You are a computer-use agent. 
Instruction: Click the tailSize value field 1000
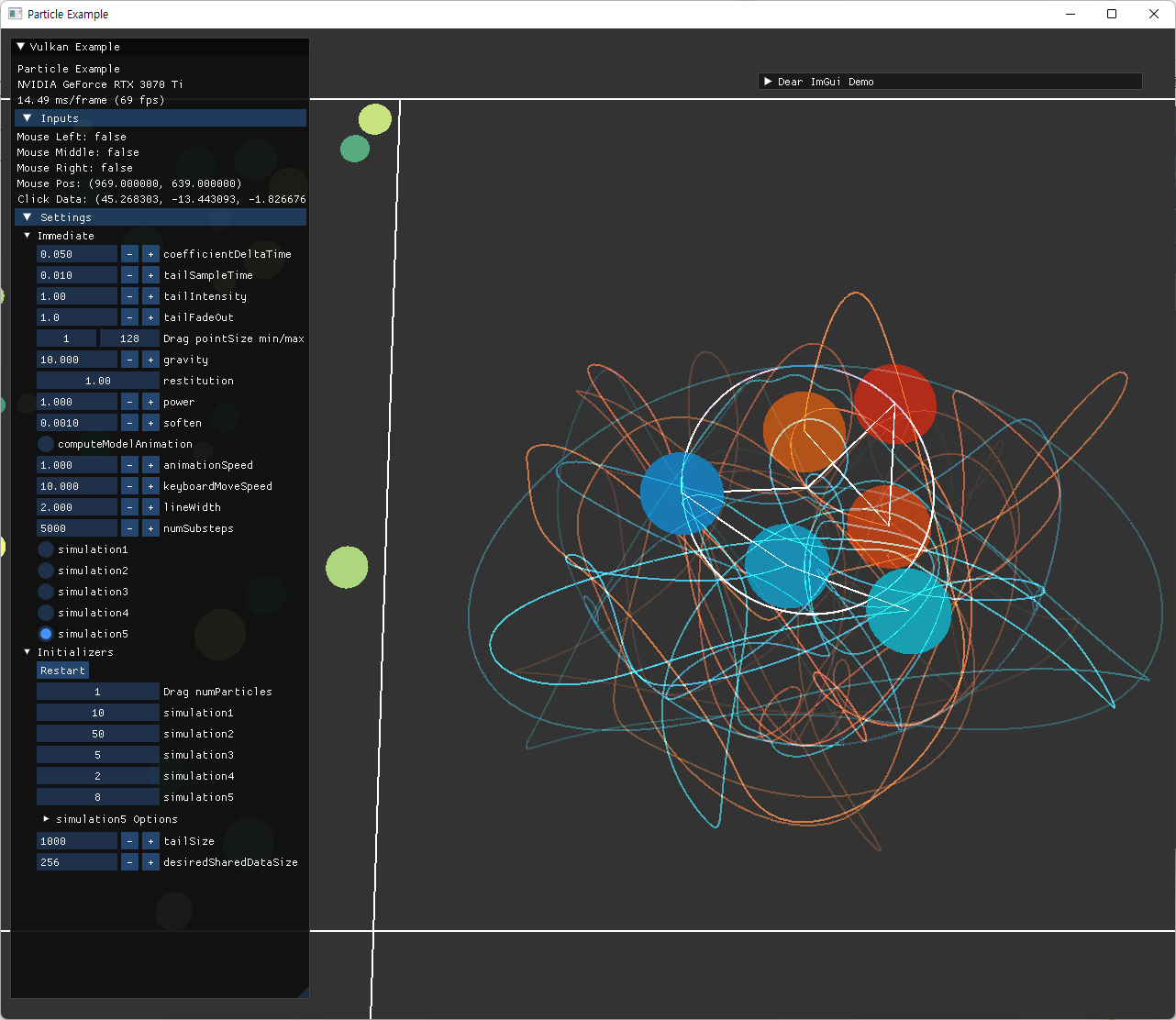pyautogui.click(x=77, y=841)
